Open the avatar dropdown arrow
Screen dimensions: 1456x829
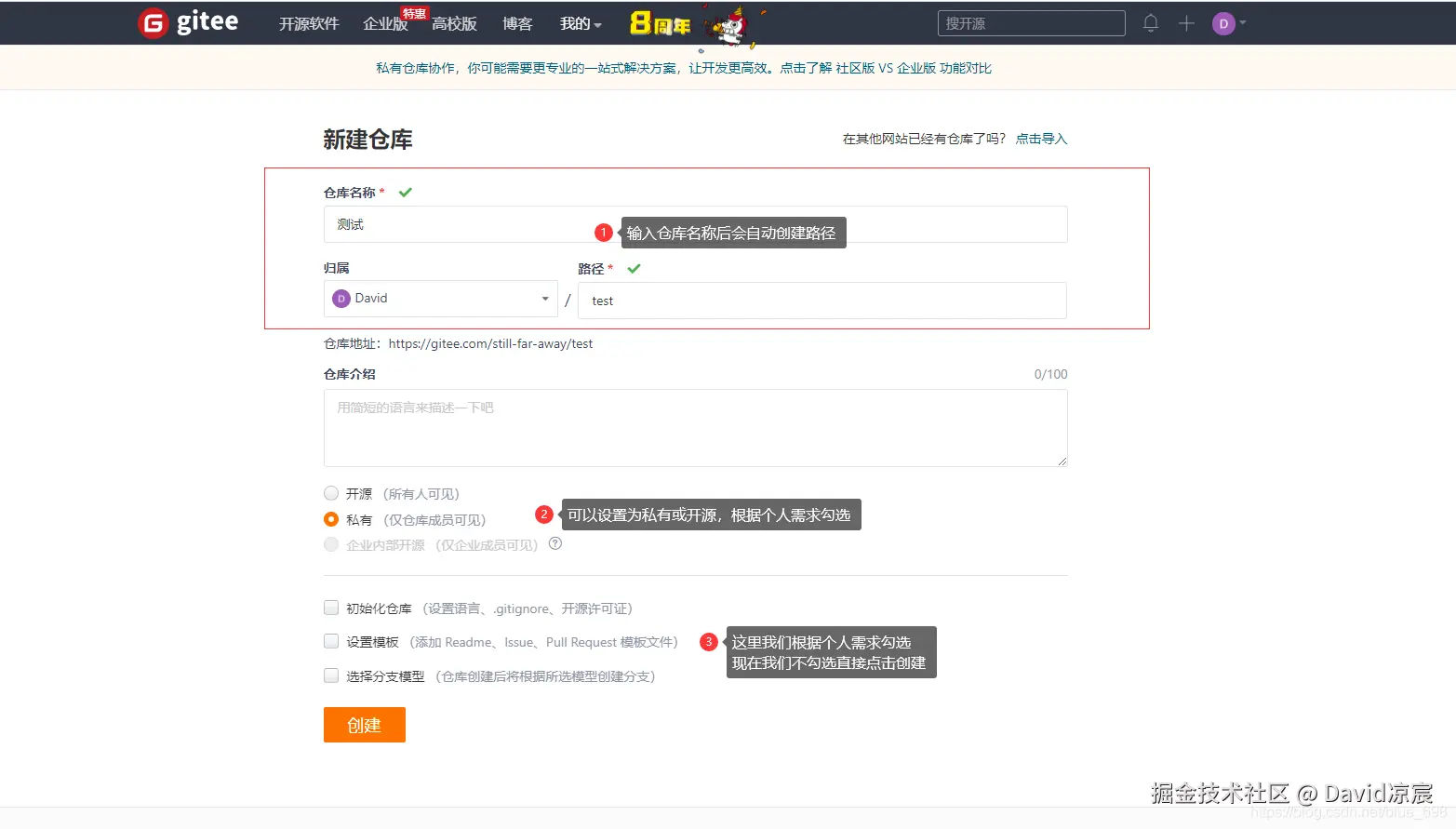pyautogui.click(x=1241, y=23)
